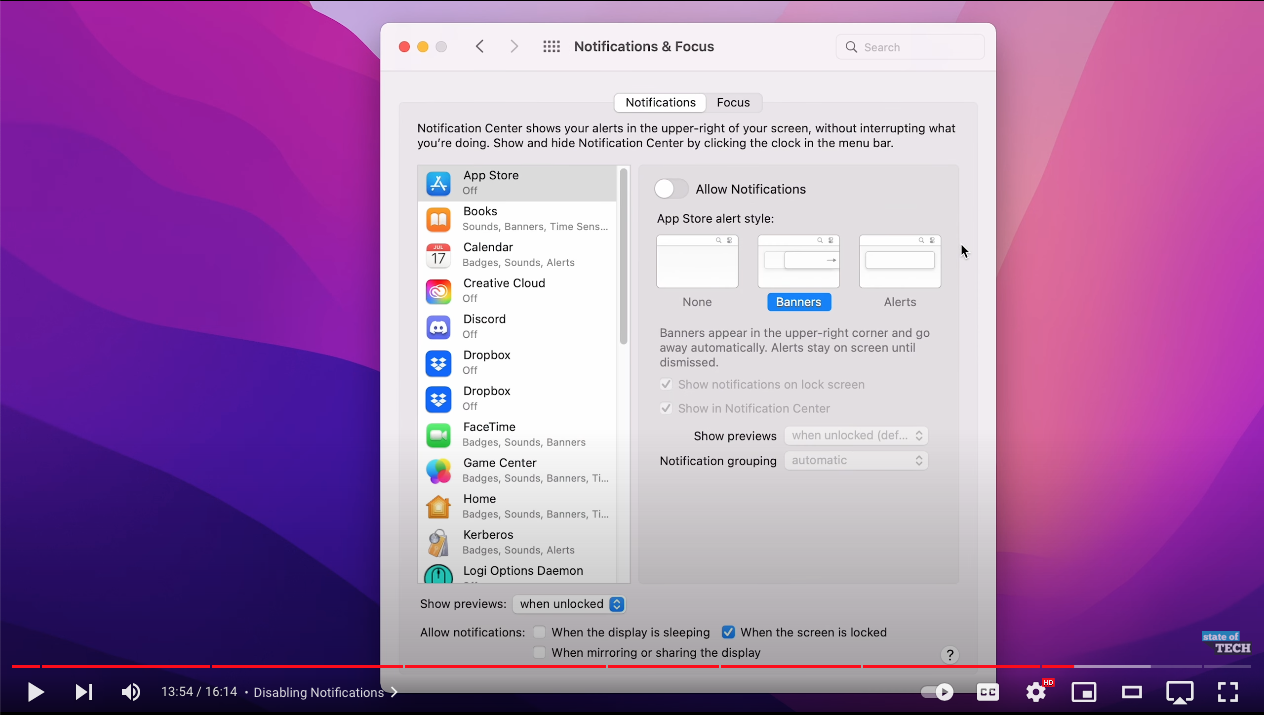Viewport: 1266px width, 715px height.
Task: Check When the display is sleeping
Action: [540, 632]
